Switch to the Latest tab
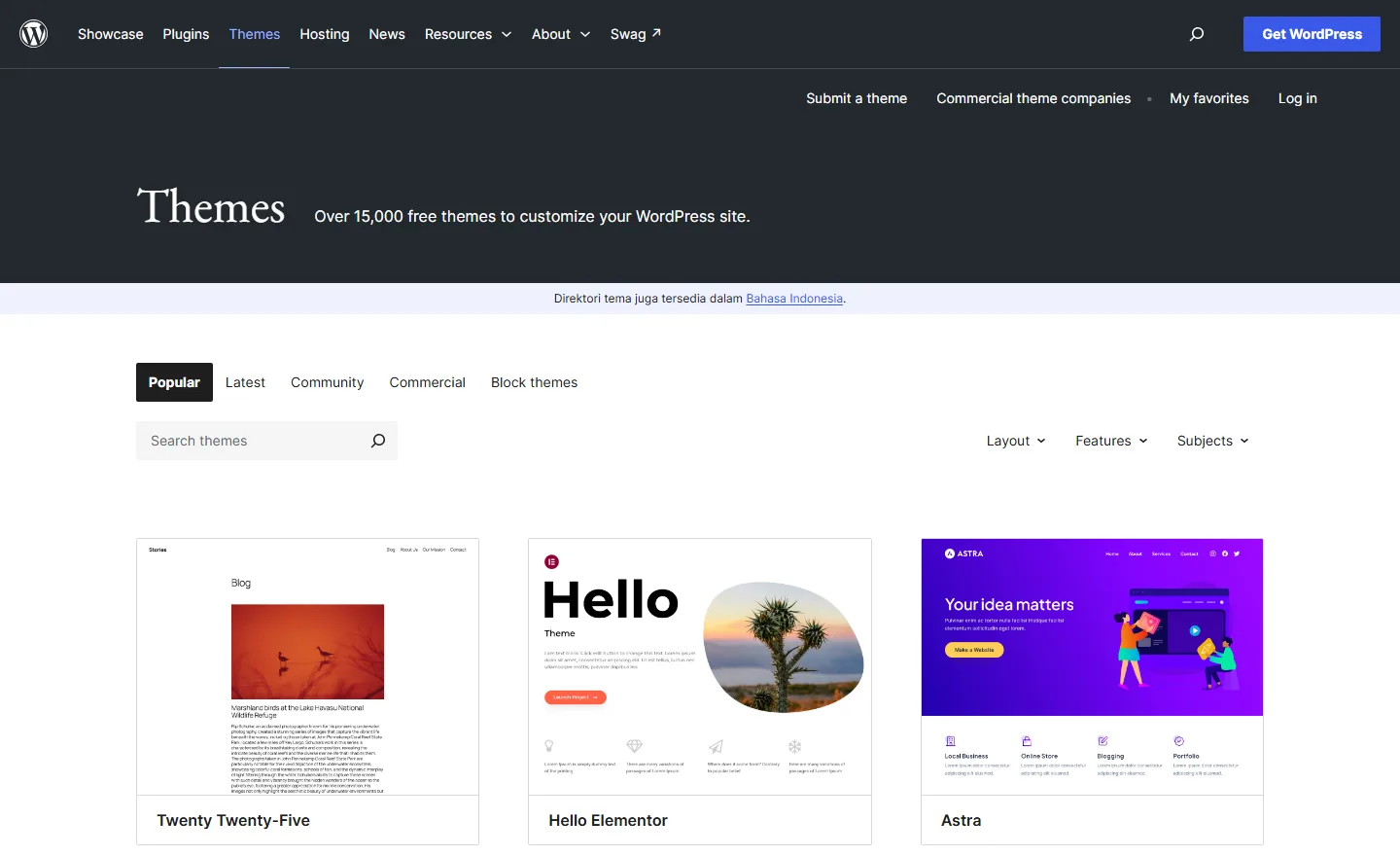This screenshot has width=1400, height=856. (245, 382)
